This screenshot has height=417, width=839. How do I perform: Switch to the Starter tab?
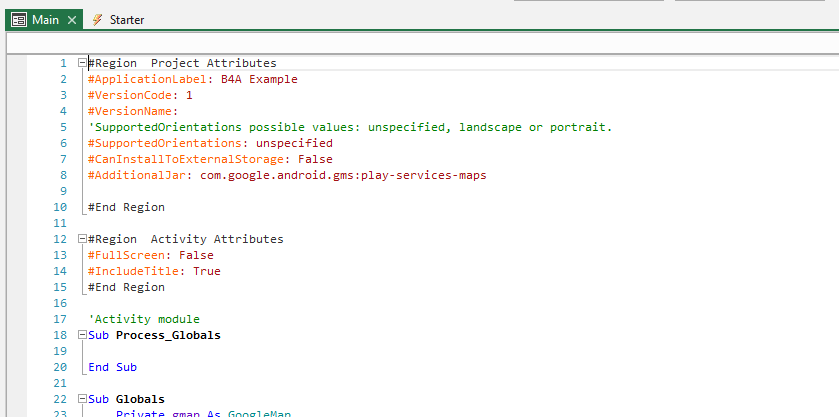pos(126,20)
